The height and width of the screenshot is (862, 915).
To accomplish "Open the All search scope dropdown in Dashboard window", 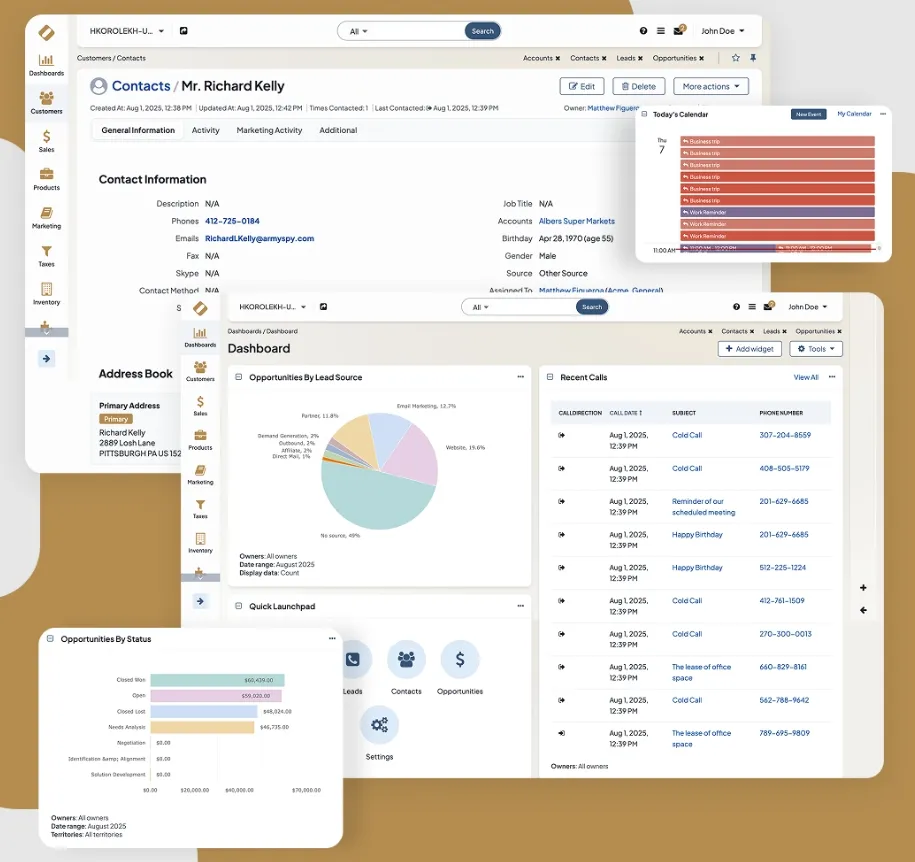I will point(480,307).
